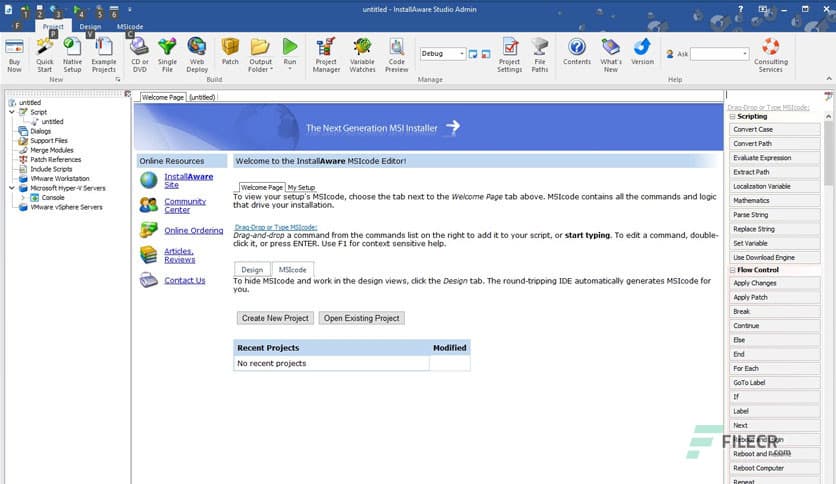Select Support Files tree item
Screen dimensions: 836x484
pyautogui.click(x=49, y=141)
